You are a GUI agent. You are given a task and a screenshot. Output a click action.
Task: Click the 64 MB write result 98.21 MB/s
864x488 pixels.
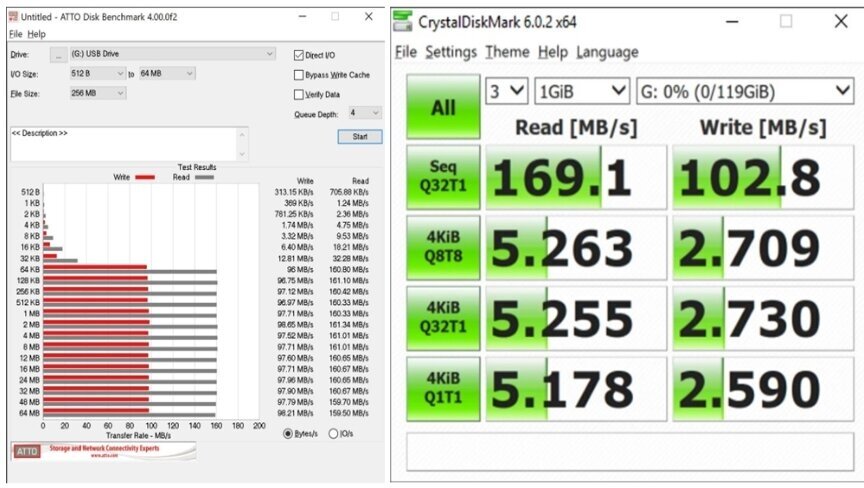point(296,413)
